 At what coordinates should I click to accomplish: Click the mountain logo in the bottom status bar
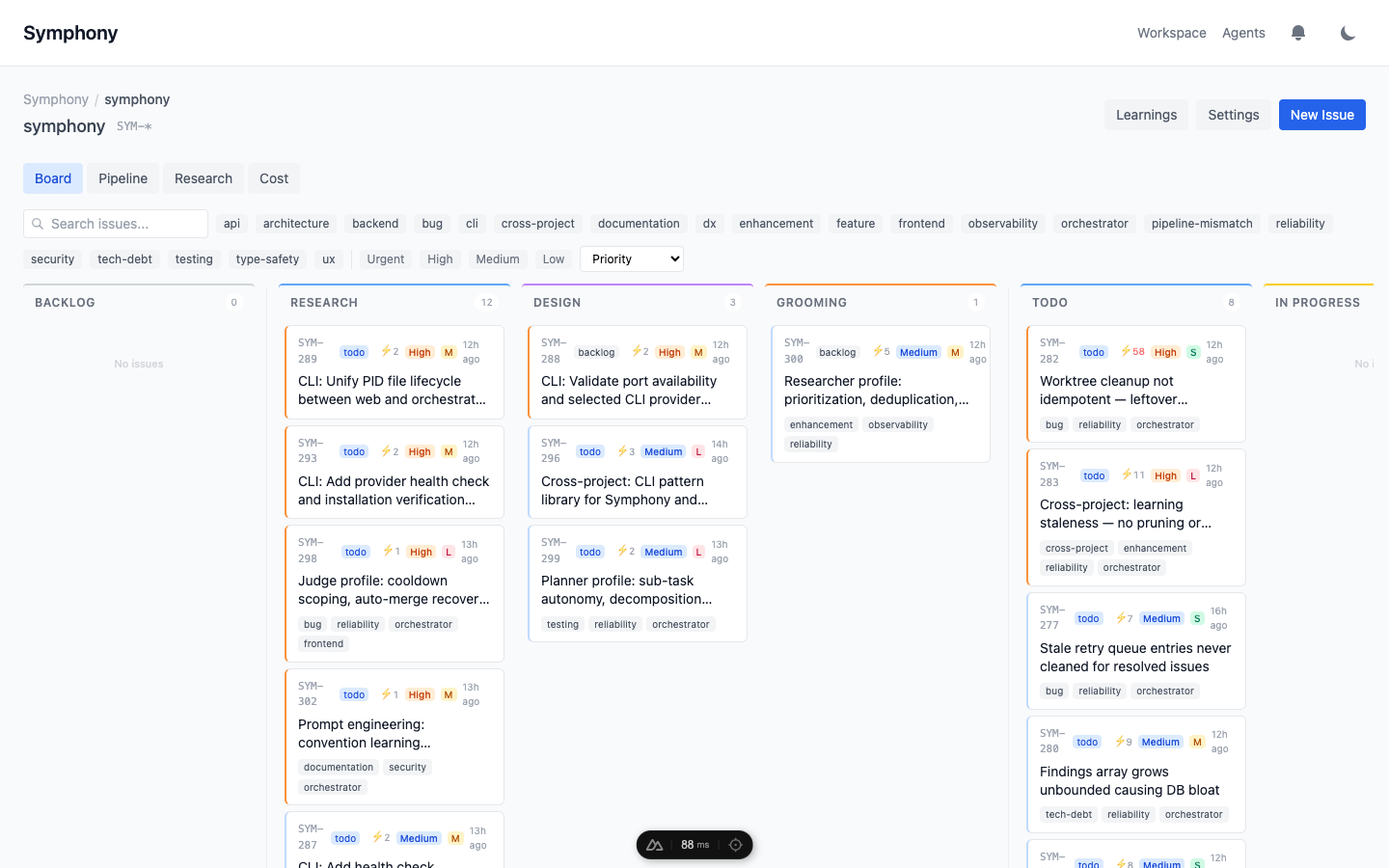pyautogui.click(x=656, y=844)
